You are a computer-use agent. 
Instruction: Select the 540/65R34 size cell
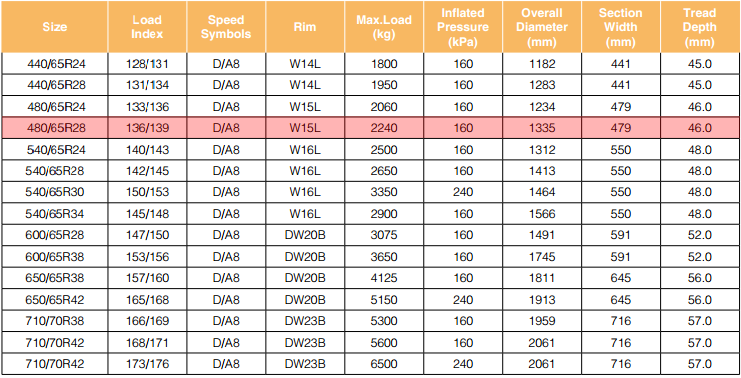pyautogui.click(x=55, y=214)
